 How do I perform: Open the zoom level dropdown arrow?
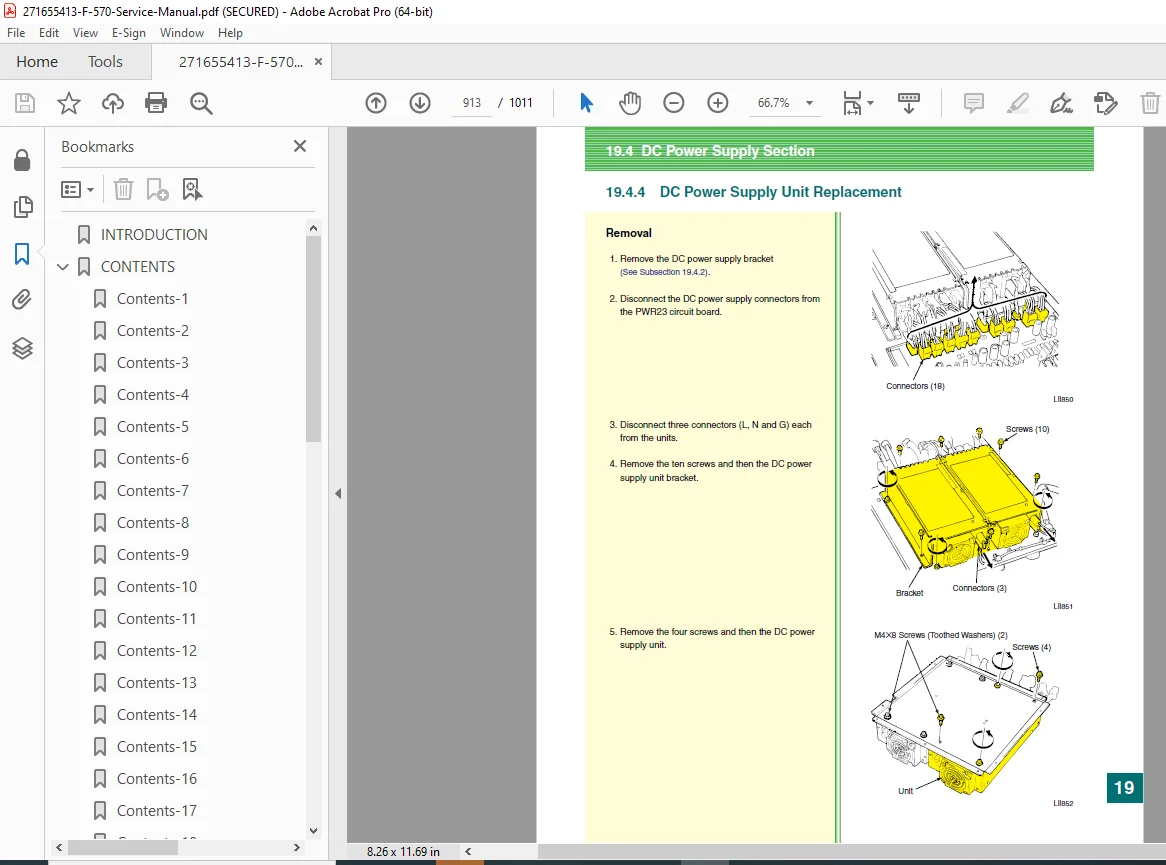click(809, 103)
